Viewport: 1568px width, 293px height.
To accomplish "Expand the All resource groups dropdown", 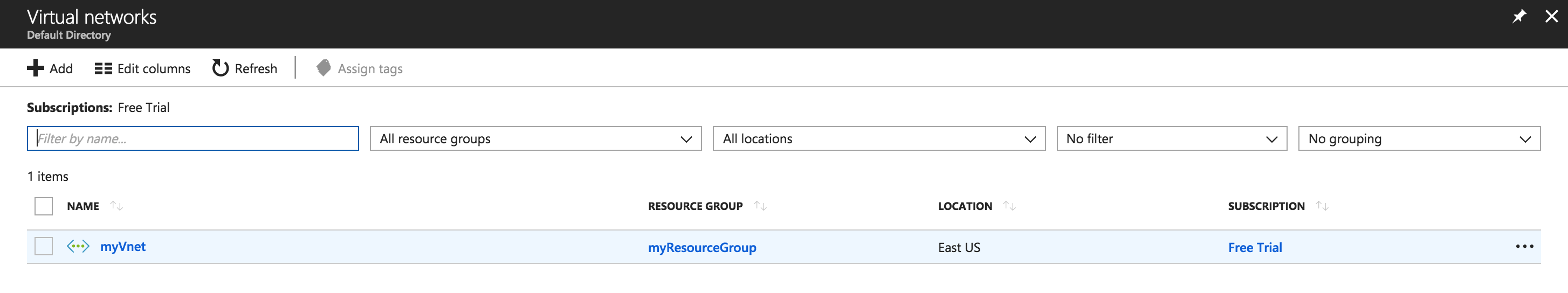I will [x=535, y=138].
